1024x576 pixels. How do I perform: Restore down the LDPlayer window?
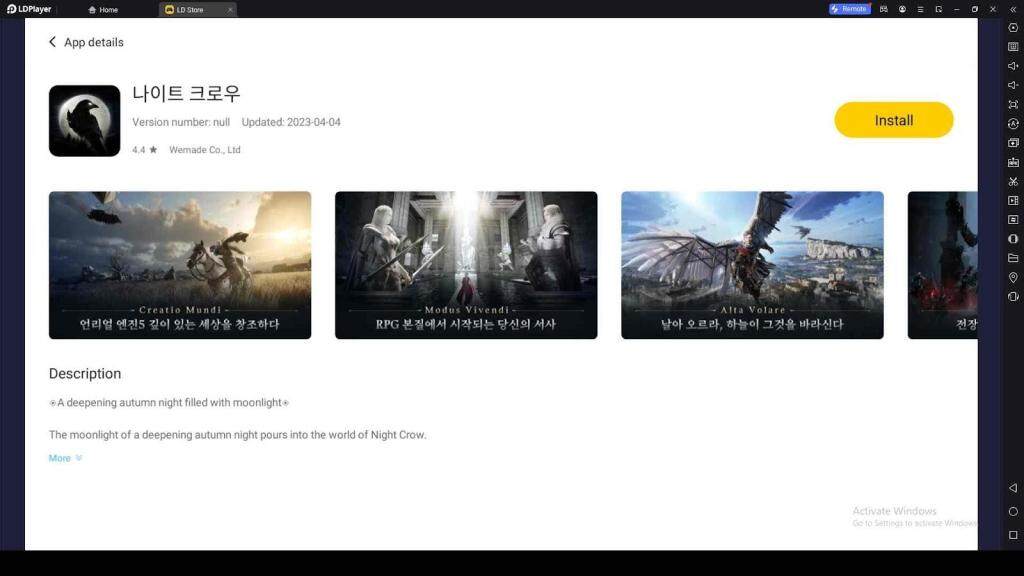[x=974, y=9]
